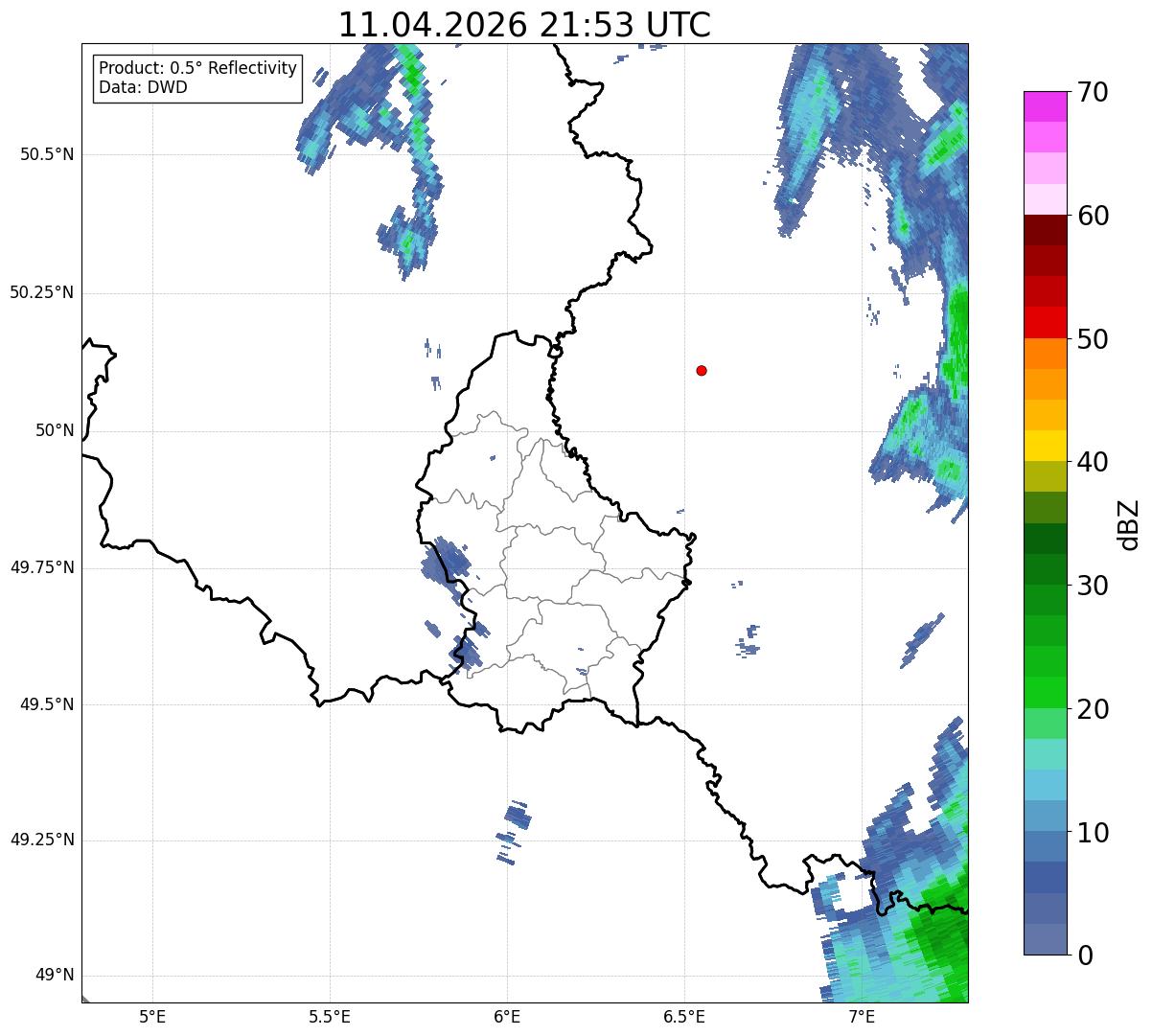Screen dimensions: 1152x1036
Task: Click the 49°N latitude tick label
Action: (54, 976)
